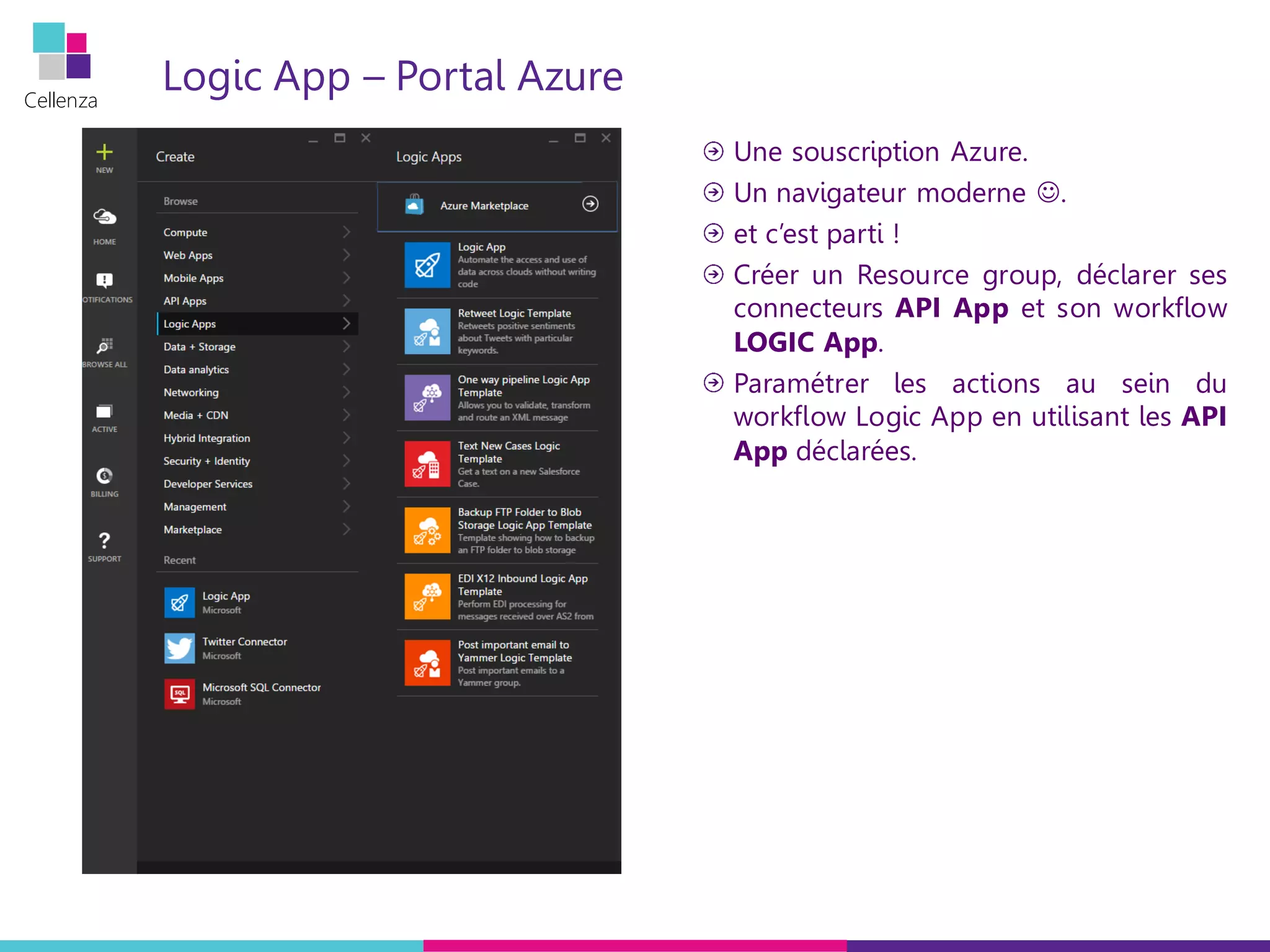The height and width of the screenshot is (952, 1270).
Task: Expand the Media + CDN chevron
Action: pos(347,415)
